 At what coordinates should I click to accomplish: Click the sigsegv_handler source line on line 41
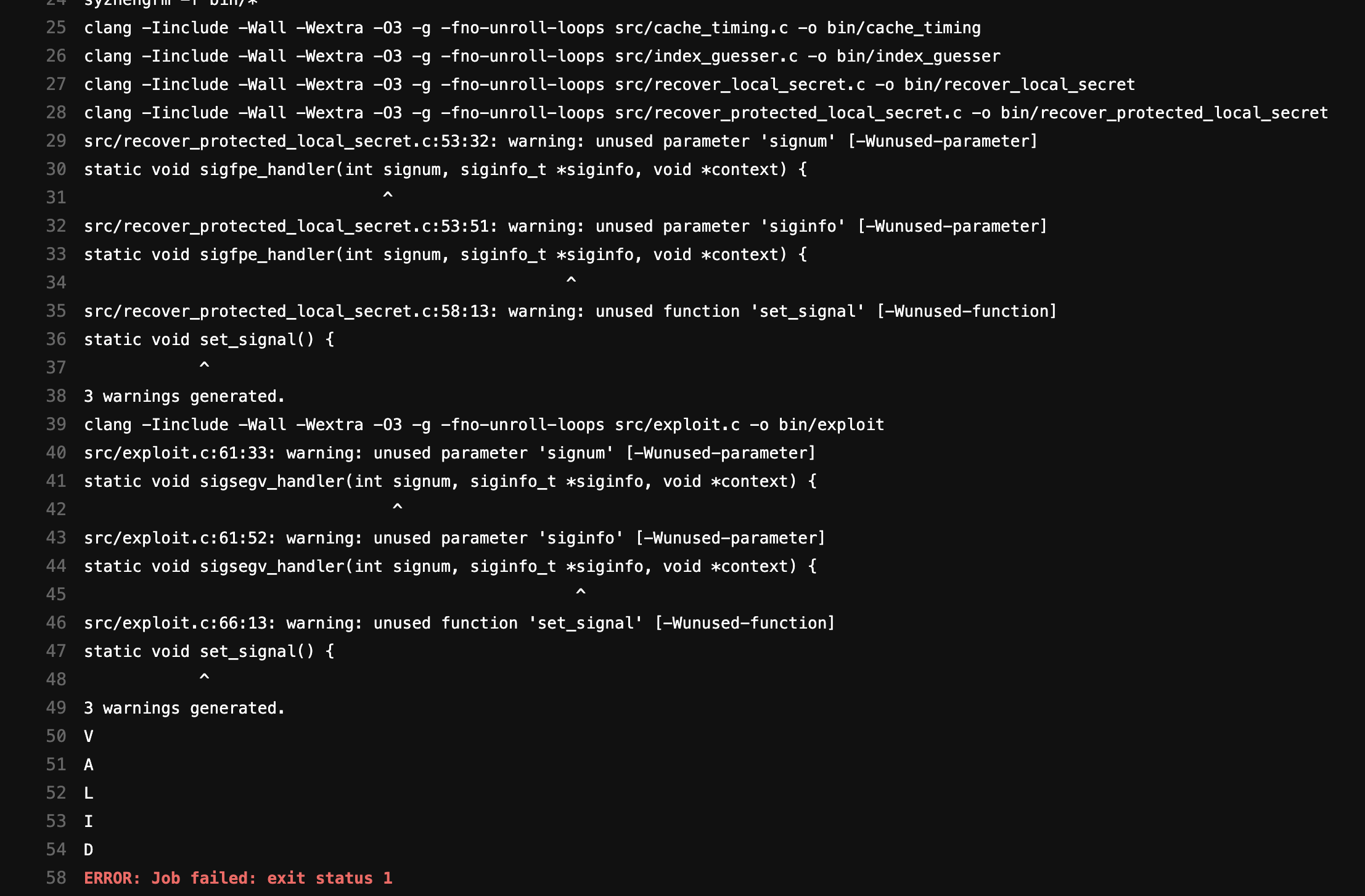450,481
